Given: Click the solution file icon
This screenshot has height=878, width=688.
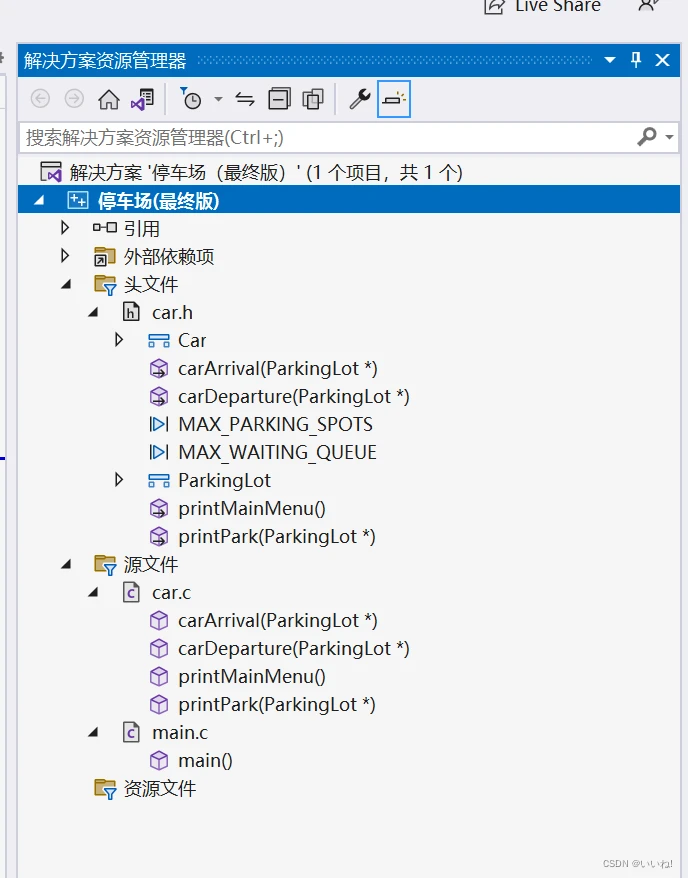Looking at the screenshot, I should click(x=51, y=172).
